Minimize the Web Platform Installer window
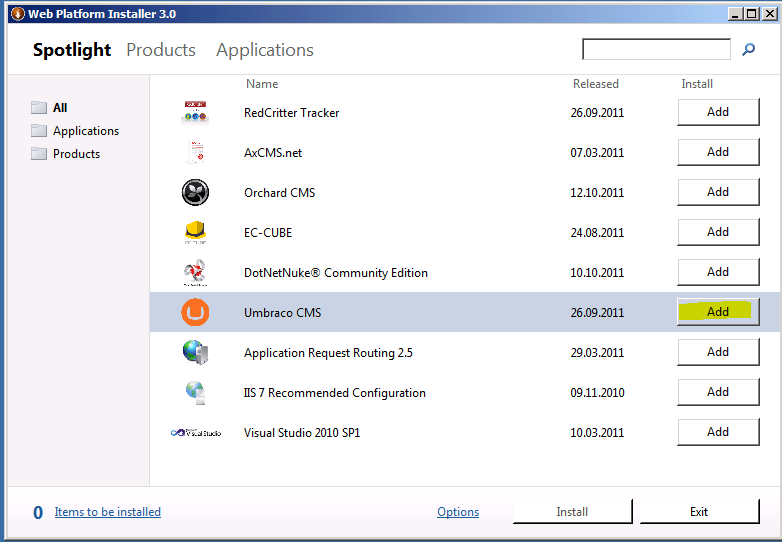 click(x=736, y=13)
